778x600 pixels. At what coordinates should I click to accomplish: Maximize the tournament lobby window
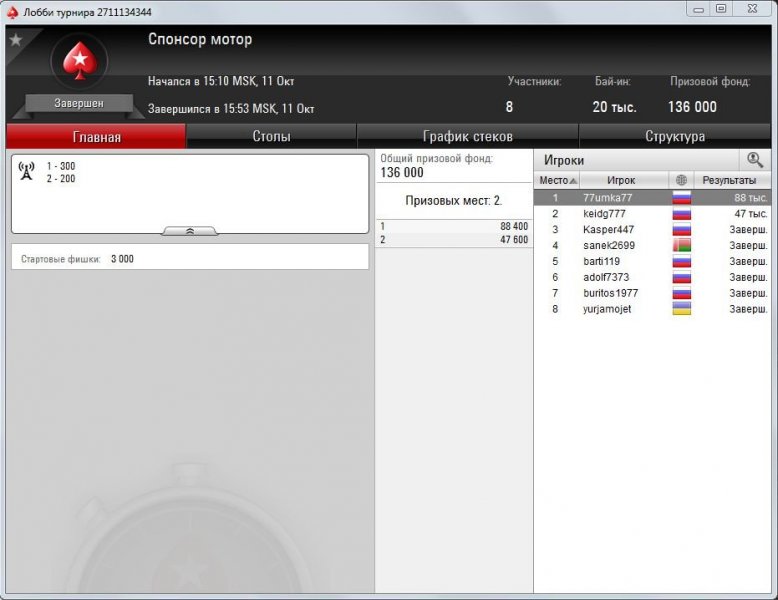pos(720,9)
